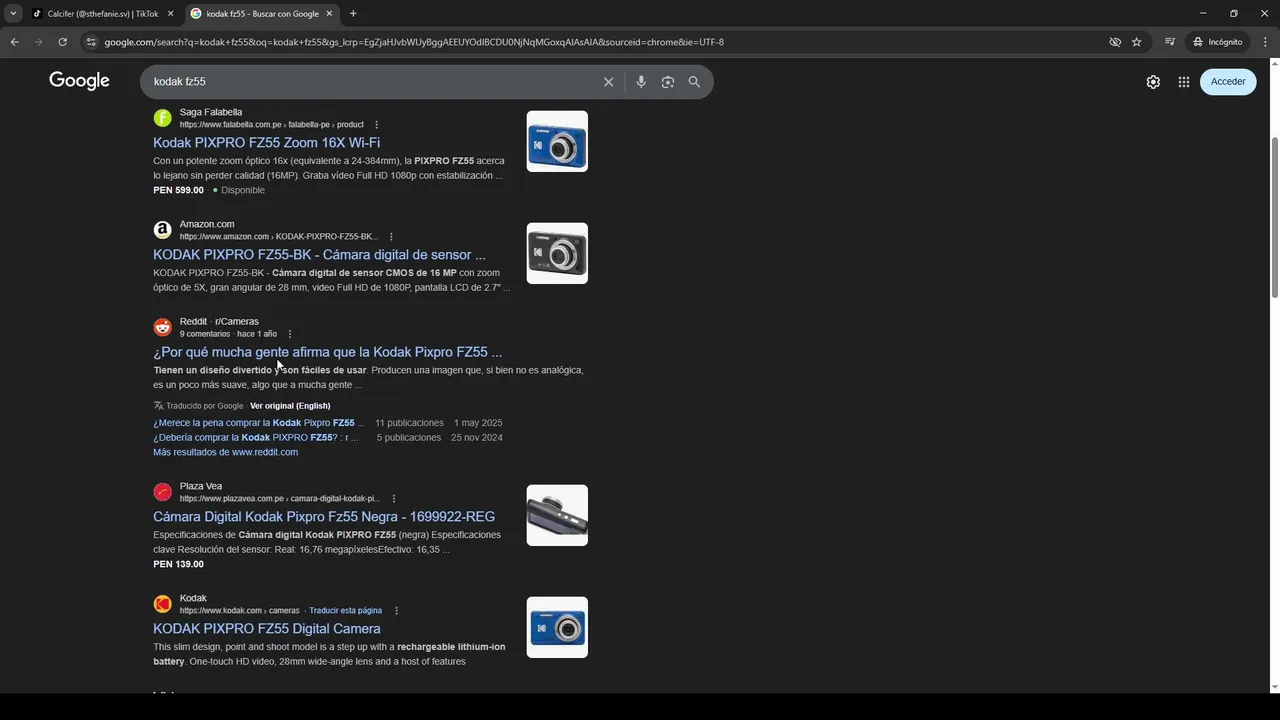Click the address bar URL
The image size is (1280, 720).
414,42
